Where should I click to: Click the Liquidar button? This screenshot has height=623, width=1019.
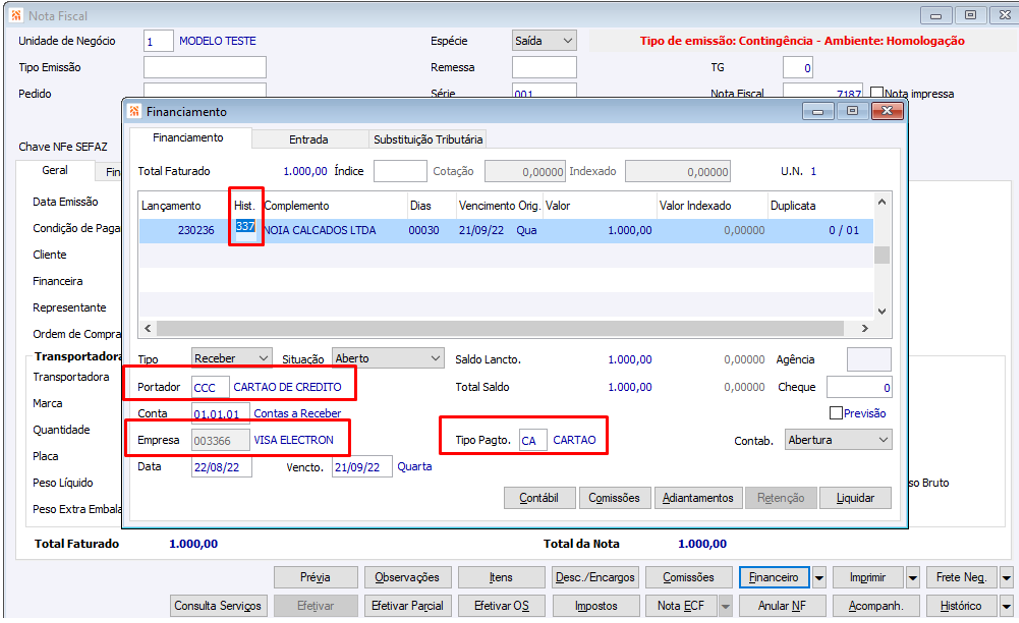tap(855, 498)
